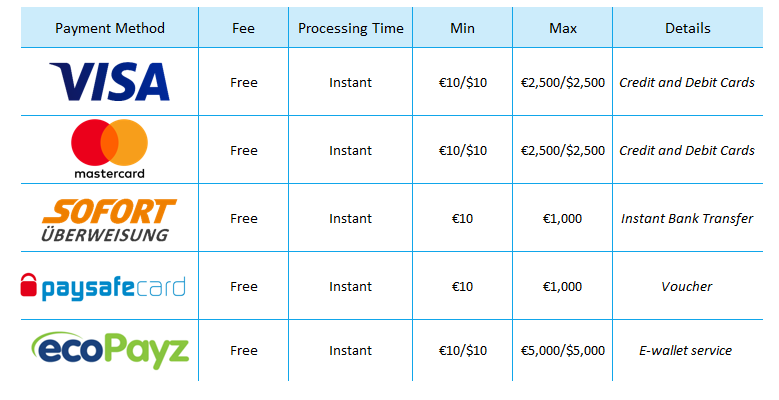Select the Processing Time header
The height and width of the screenshot is (400, 779).
coord(351,29)
